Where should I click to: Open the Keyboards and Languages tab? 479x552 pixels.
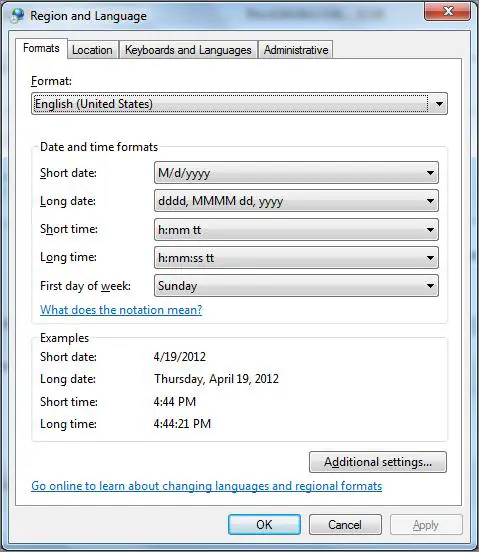point(188,50)
